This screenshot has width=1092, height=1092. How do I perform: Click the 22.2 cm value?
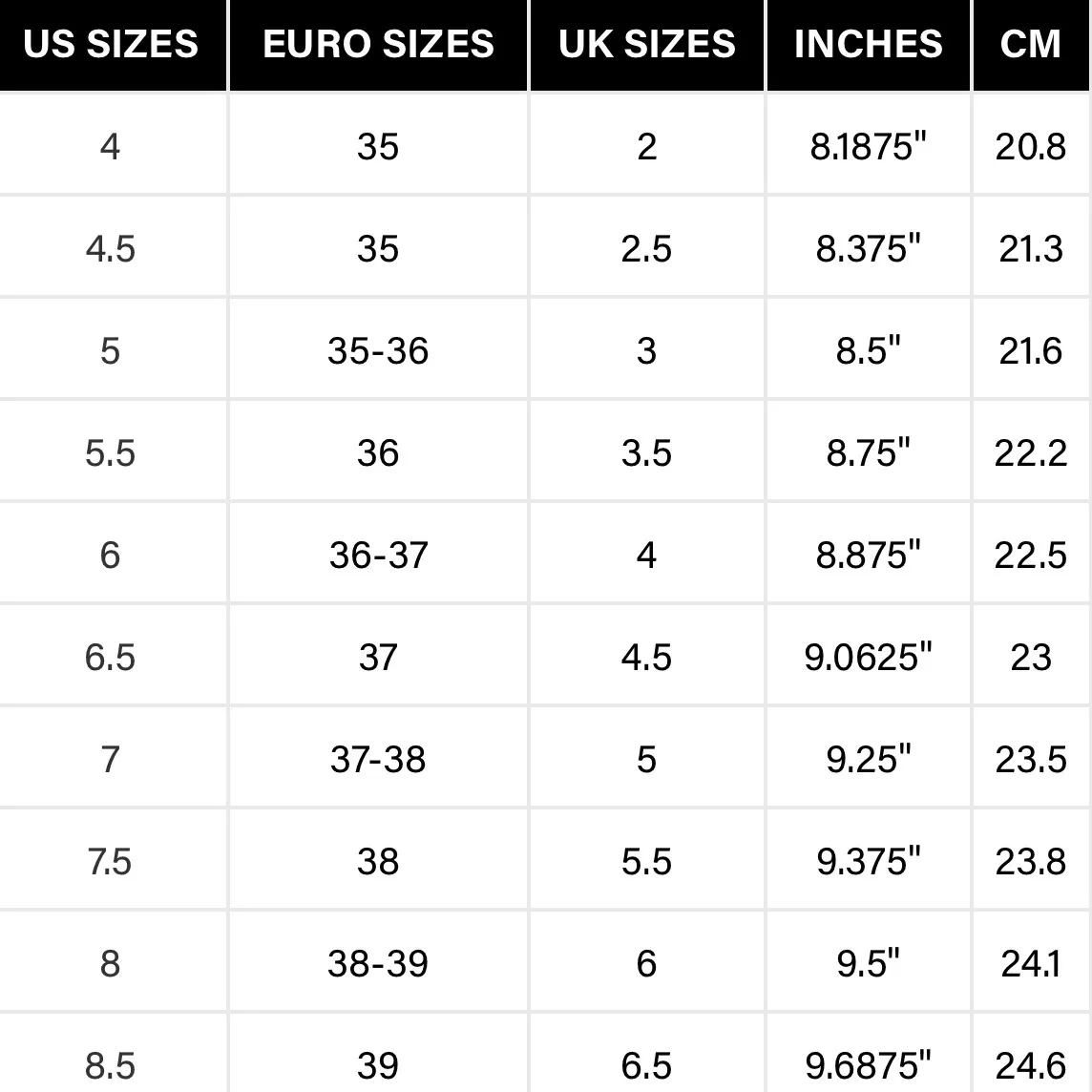click(x=1031, y=452)
